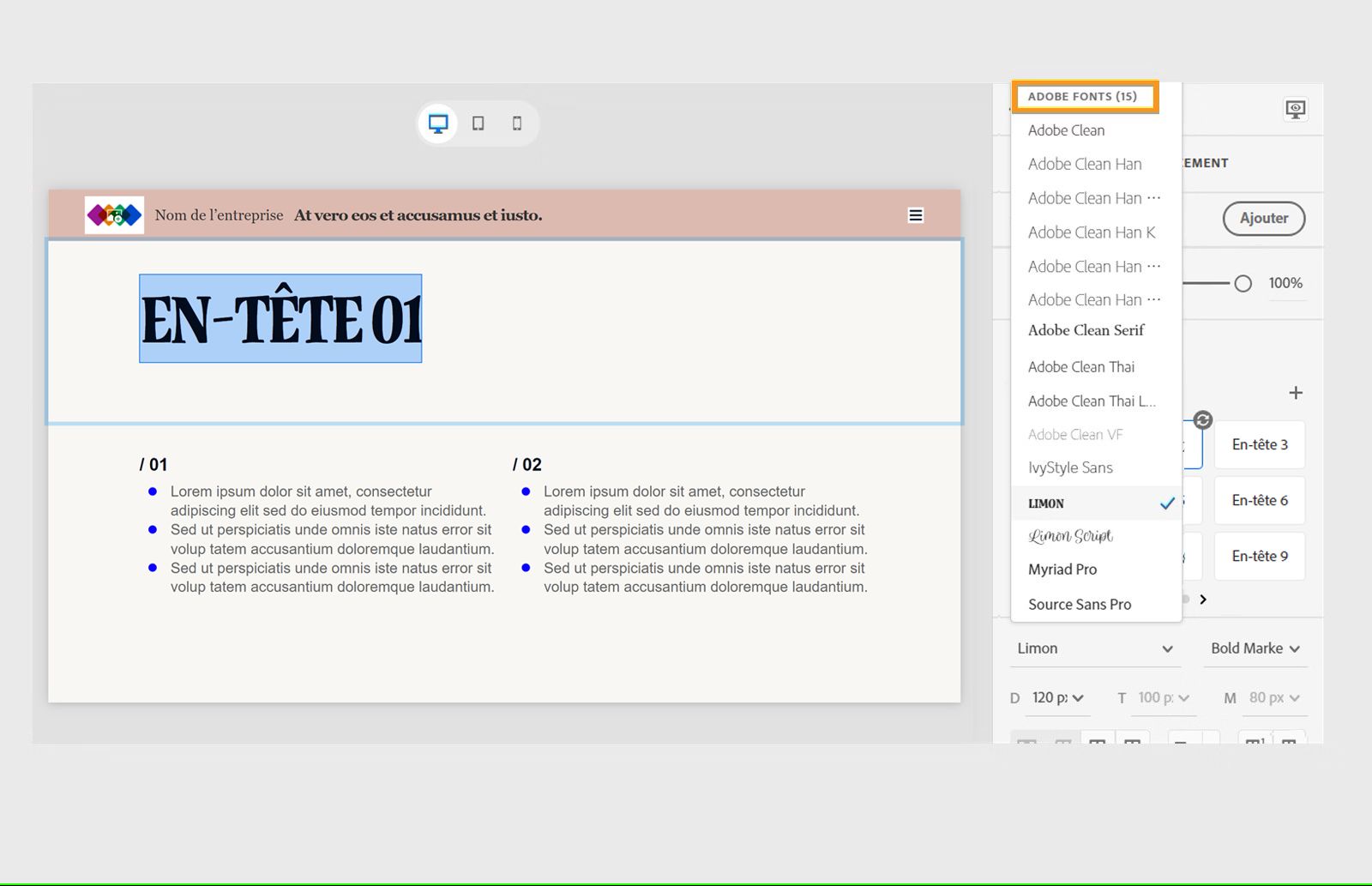1372x886 pixels.
Task: Select Limon Script font
Action: (x=1096, y=536)
